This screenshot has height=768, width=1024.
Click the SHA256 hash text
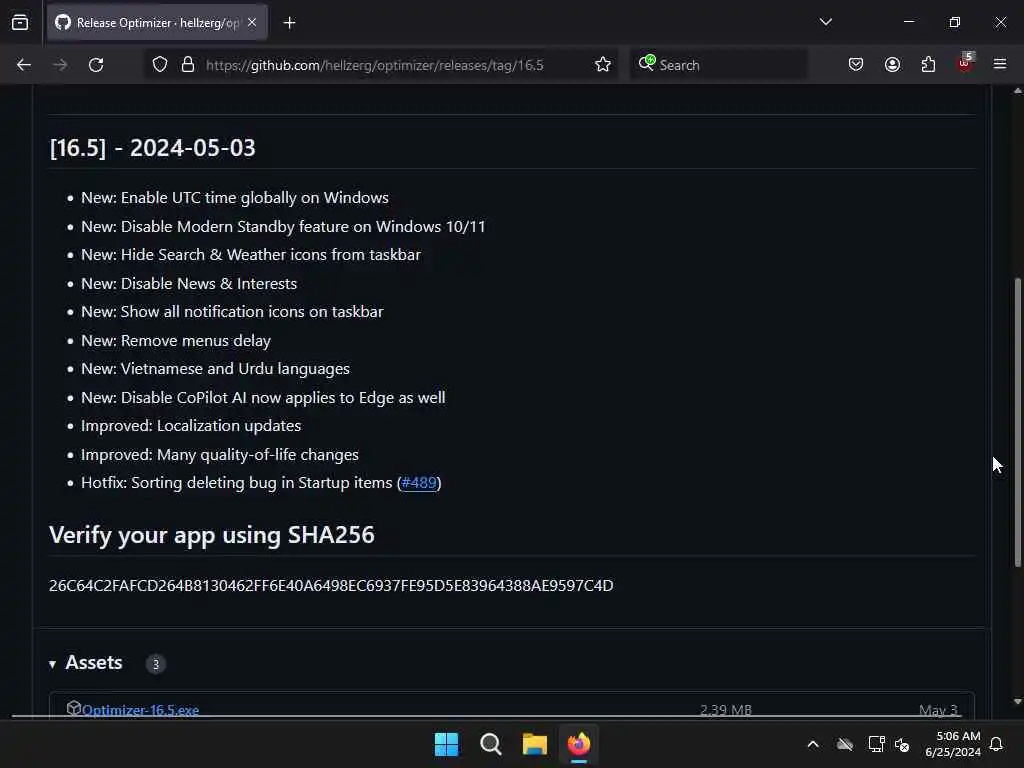click(x=331, y=586)
